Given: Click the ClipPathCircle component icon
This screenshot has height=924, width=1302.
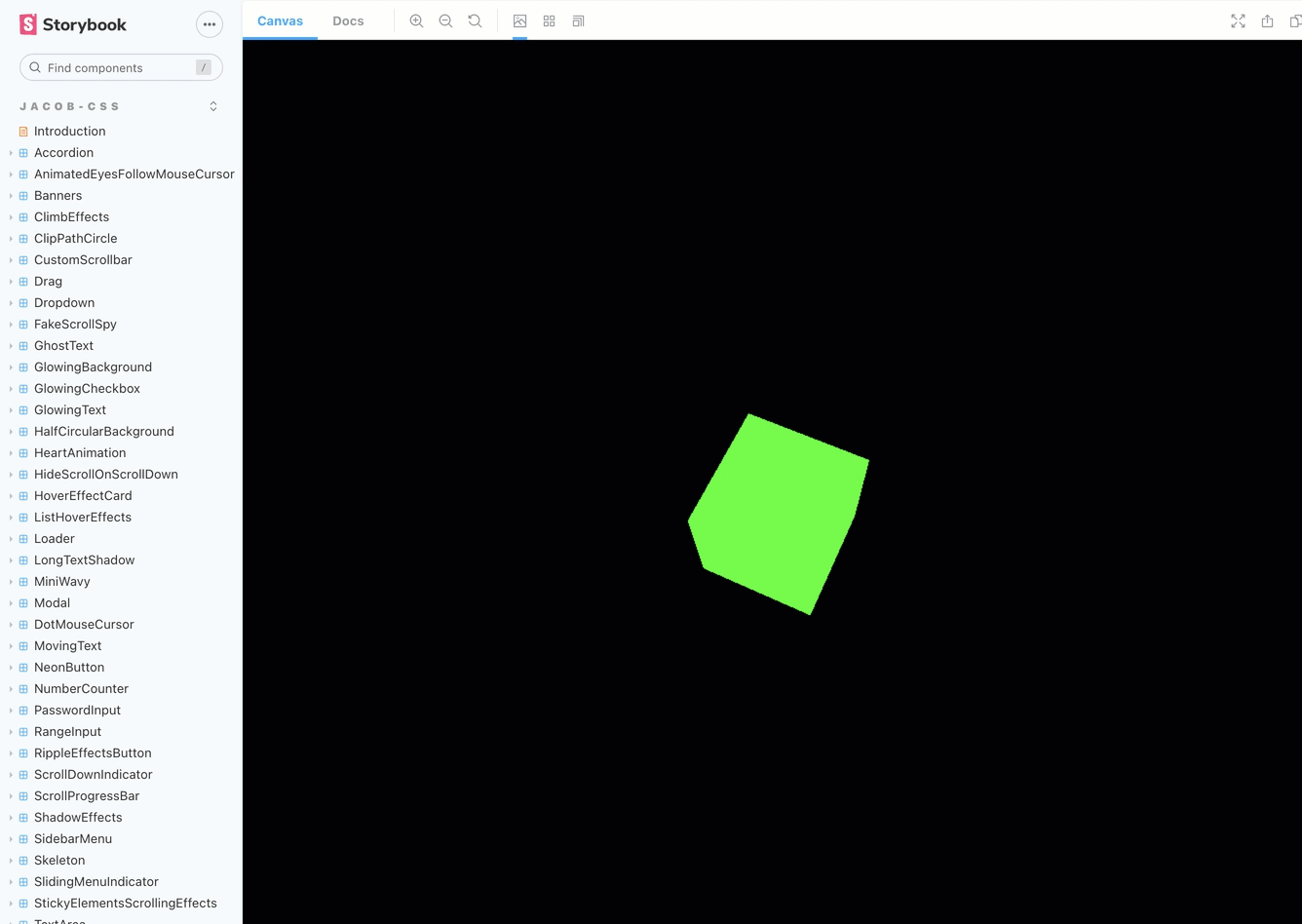Looking at the screenshot, I should (x=23, y=238).
